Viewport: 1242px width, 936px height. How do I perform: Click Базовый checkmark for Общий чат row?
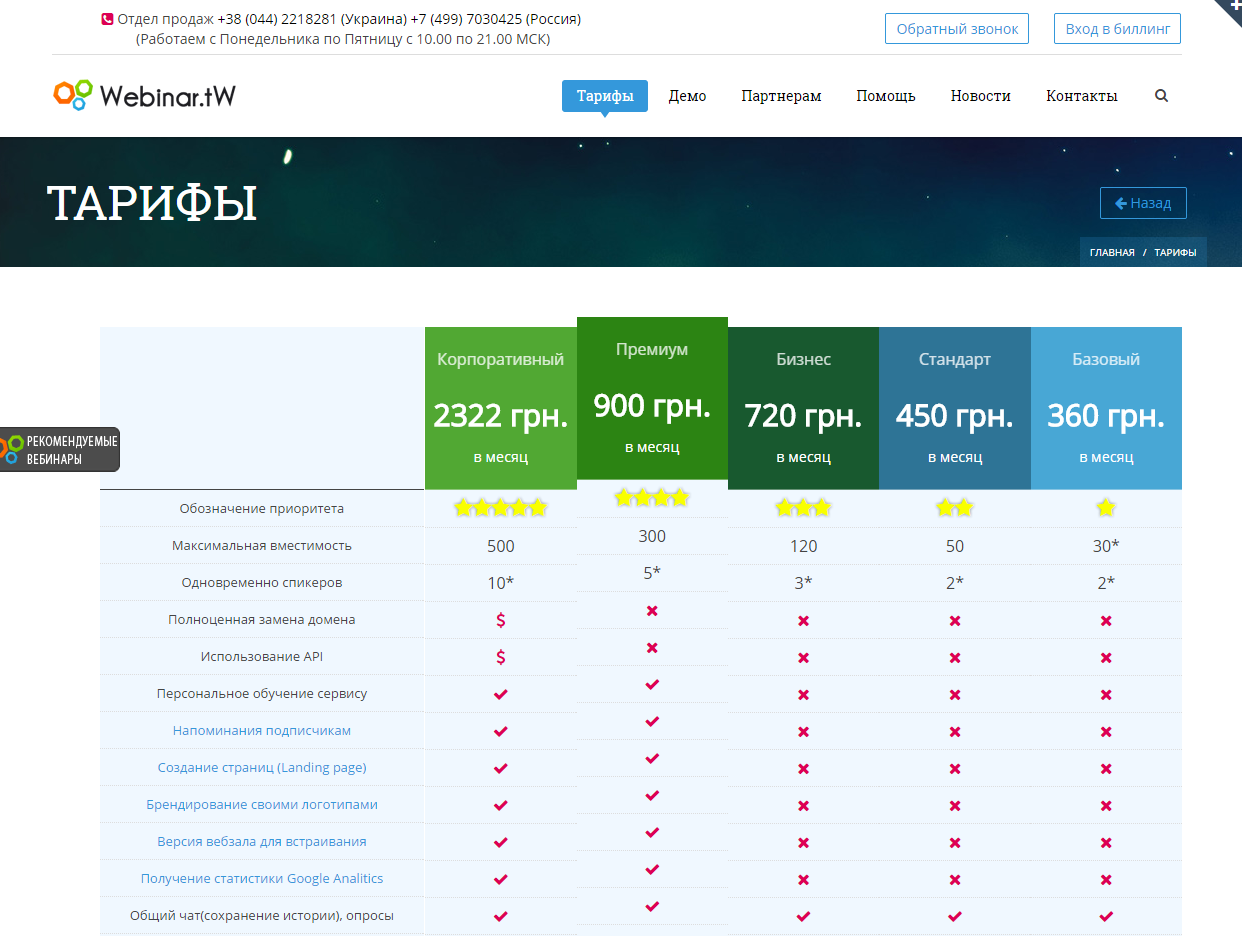[x=1106, y=916]
